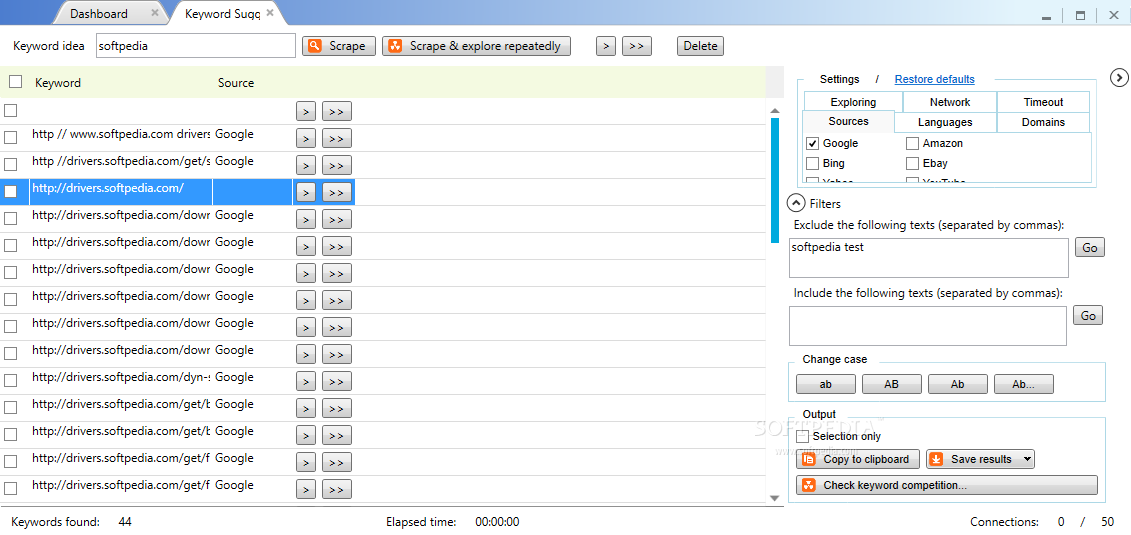Click > in the drivers.softpedia.com/dyn-s row
The height and width of the screenshot is (535, 1131).
(306, 381)
